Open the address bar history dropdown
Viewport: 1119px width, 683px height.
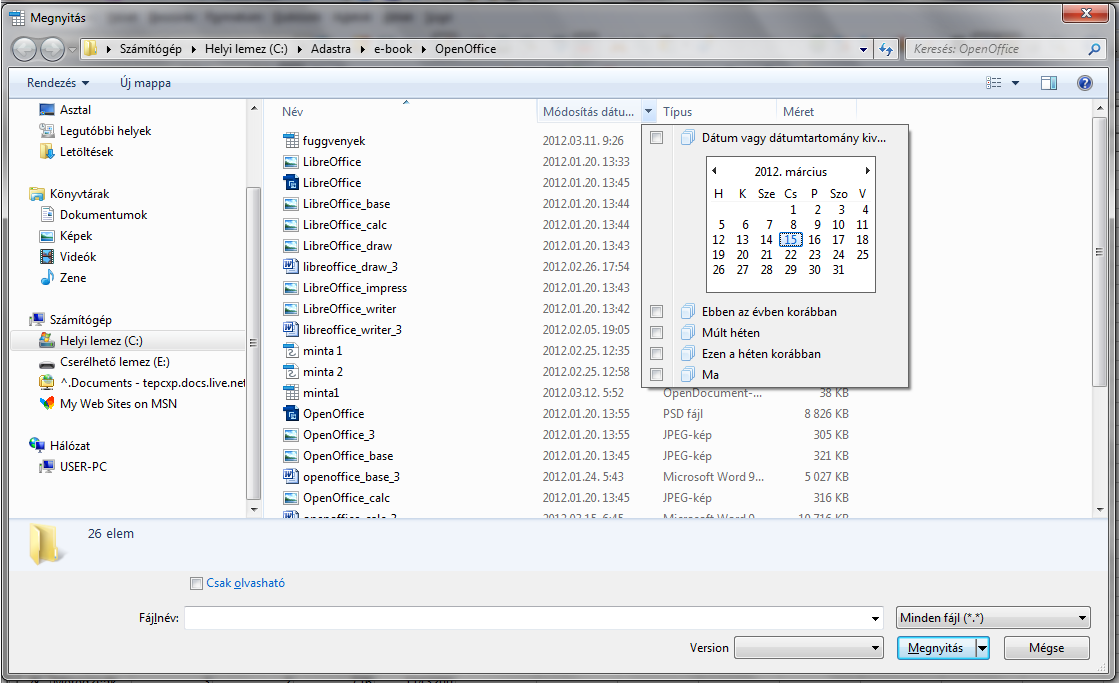(x=863, y=49)
